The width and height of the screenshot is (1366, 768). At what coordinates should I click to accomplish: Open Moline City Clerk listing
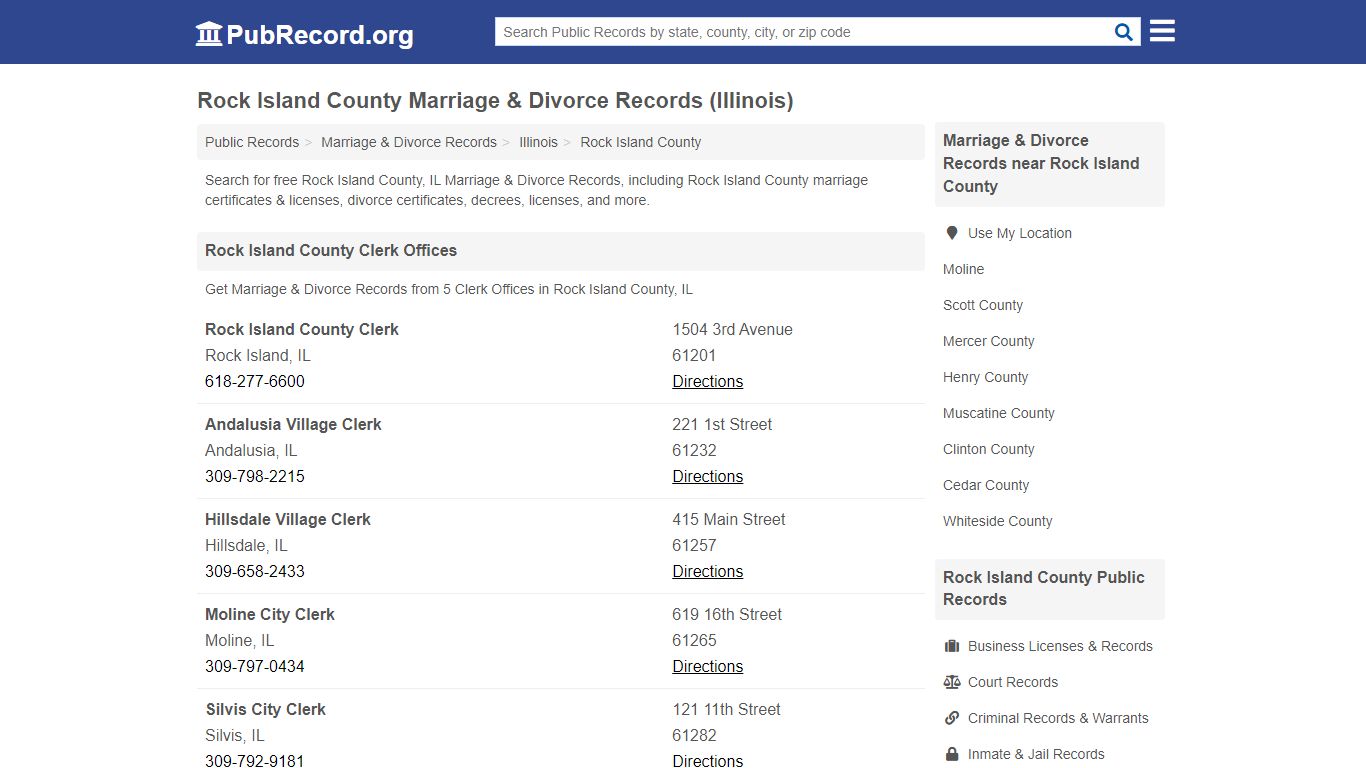pos(270,614)
